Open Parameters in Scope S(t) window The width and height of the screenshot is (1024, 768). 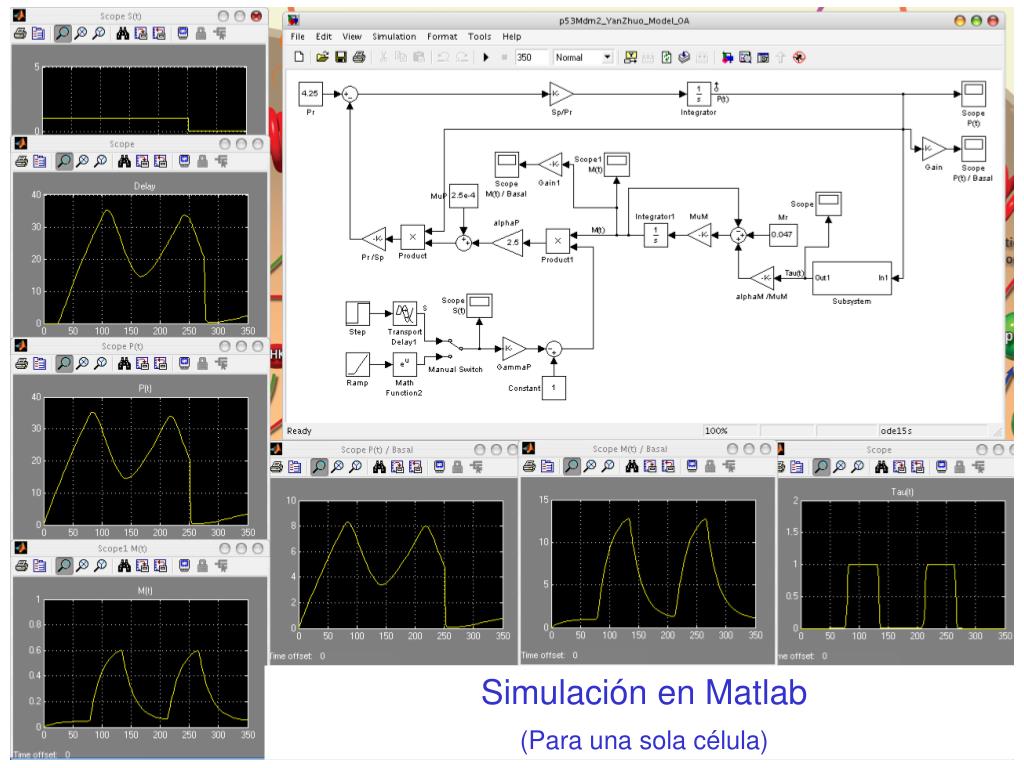coord(39,33)
